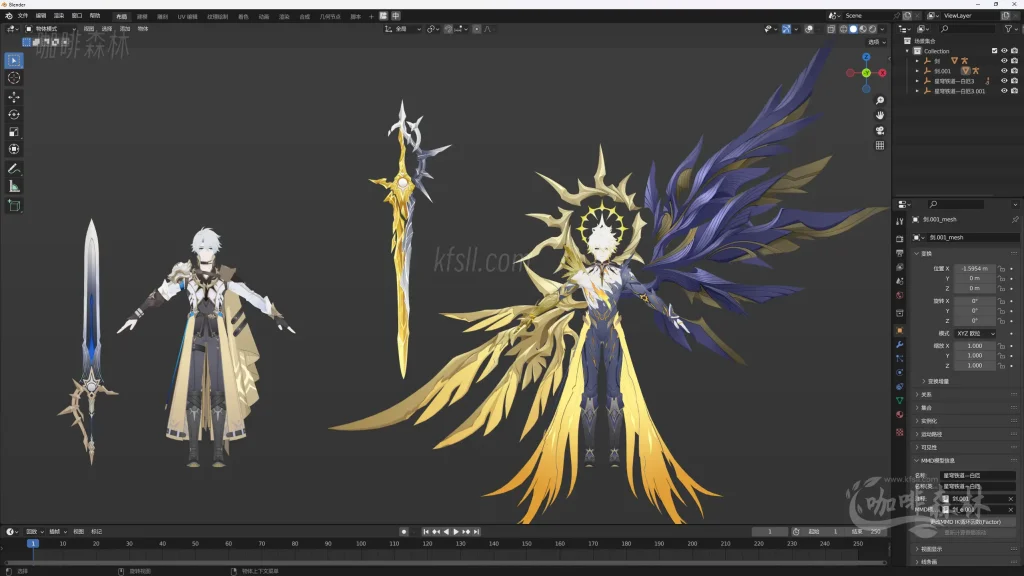
Task: Click the blue Z axis gizmo ball
Action: coord(866,57)
